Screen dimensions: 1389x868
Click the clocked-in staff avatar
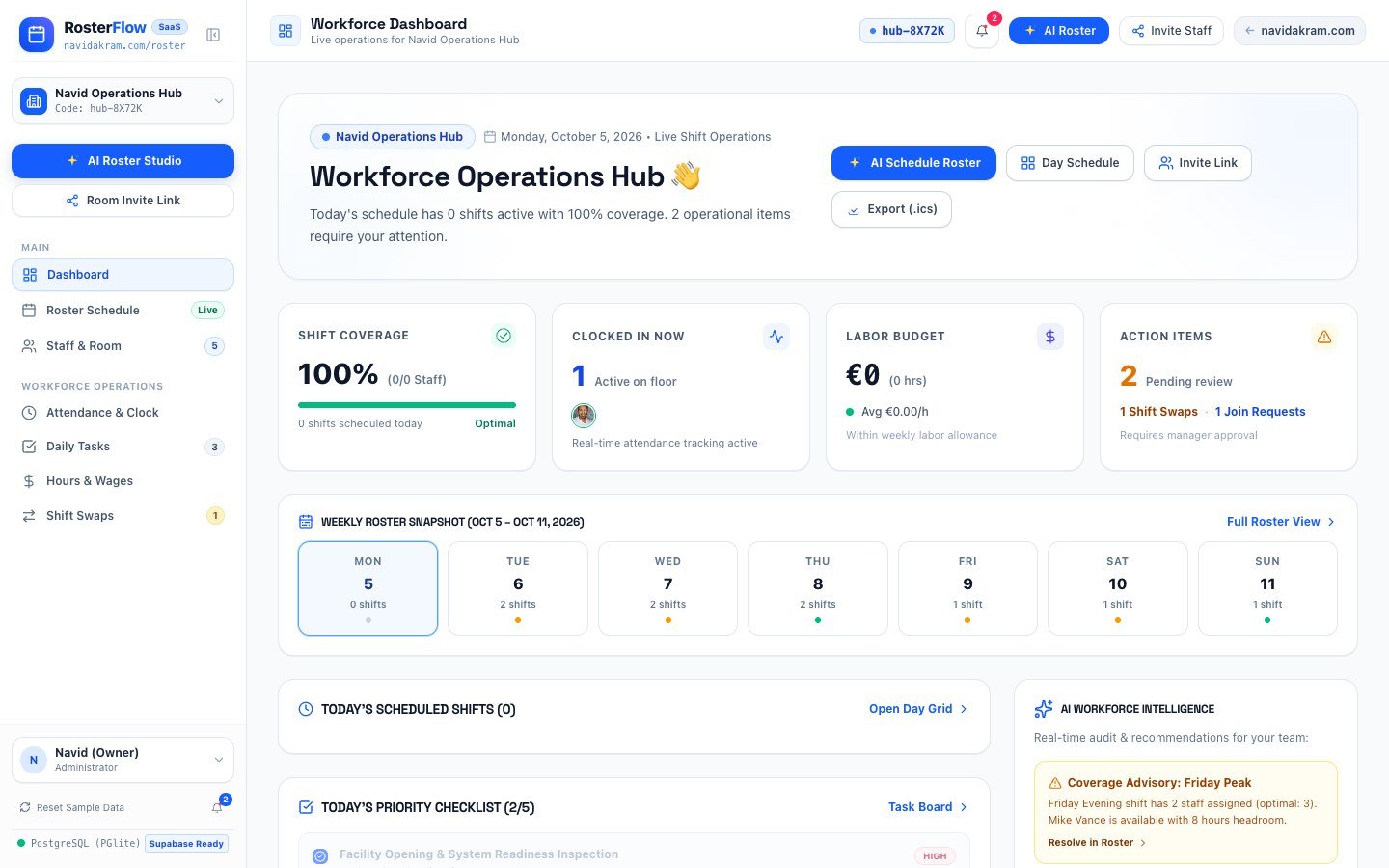[584, 416]
